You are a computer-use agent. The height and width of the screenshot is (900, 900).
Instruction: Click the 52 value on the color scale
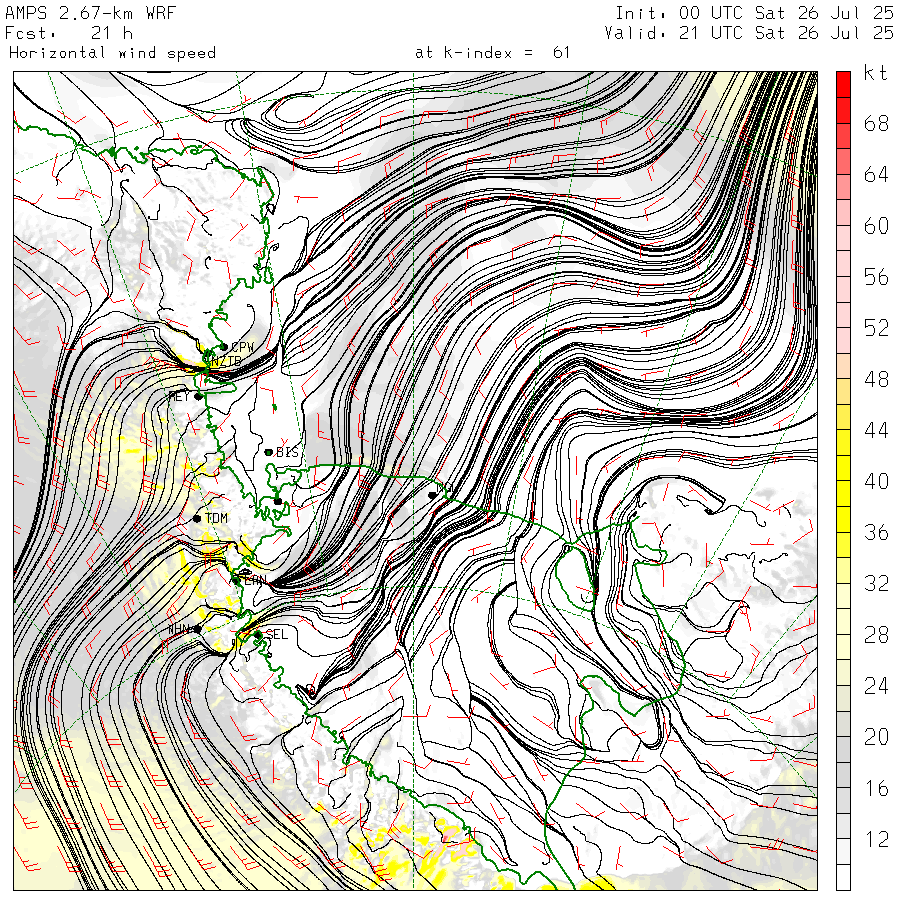tap(876, 328)
